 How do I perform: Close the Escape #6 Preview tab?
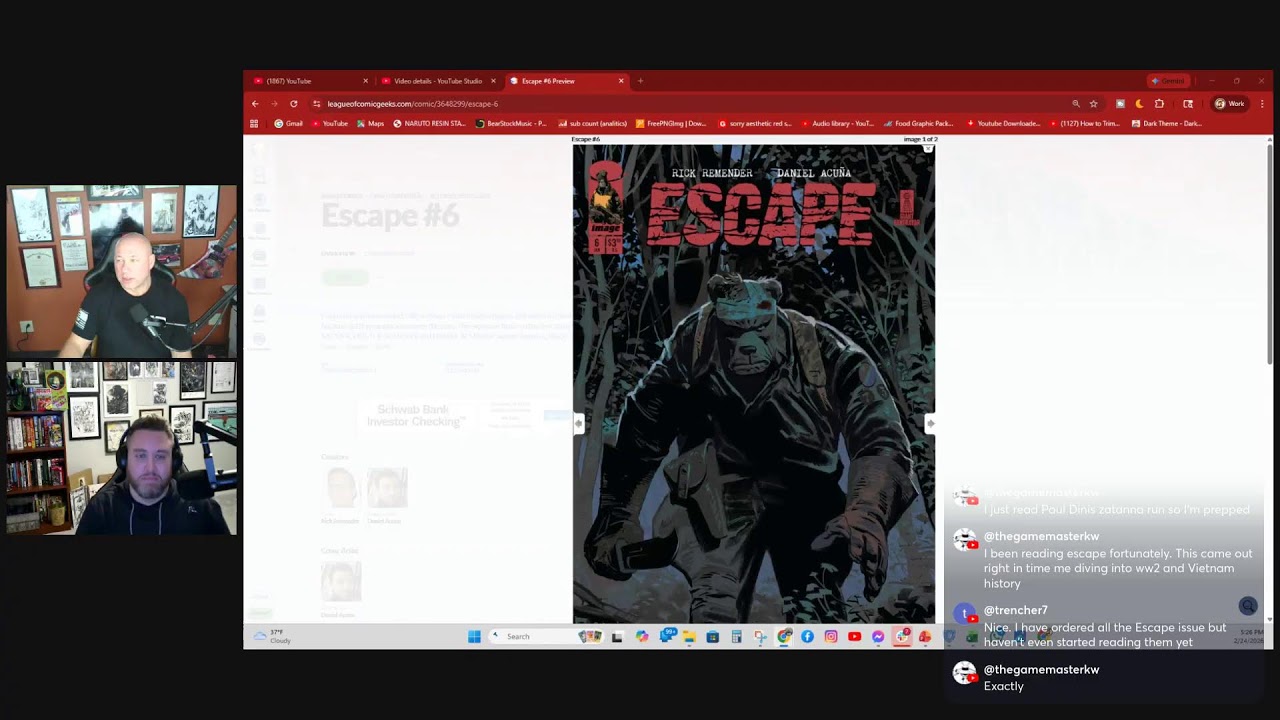click(621, 81)
